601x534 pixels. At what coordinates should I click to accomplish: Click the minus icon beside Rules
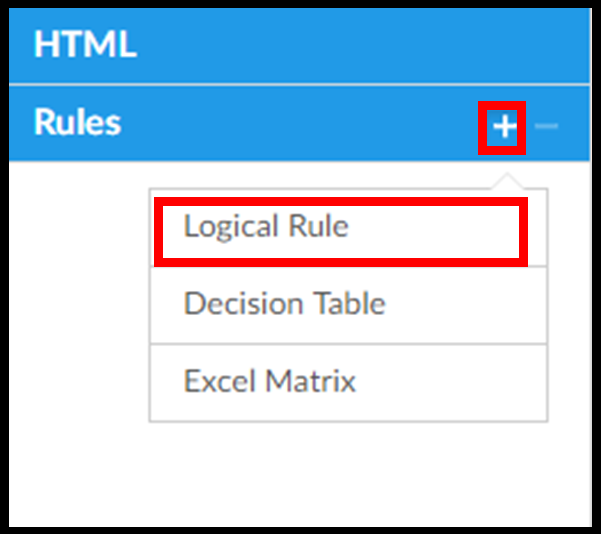tap(546, 126)
